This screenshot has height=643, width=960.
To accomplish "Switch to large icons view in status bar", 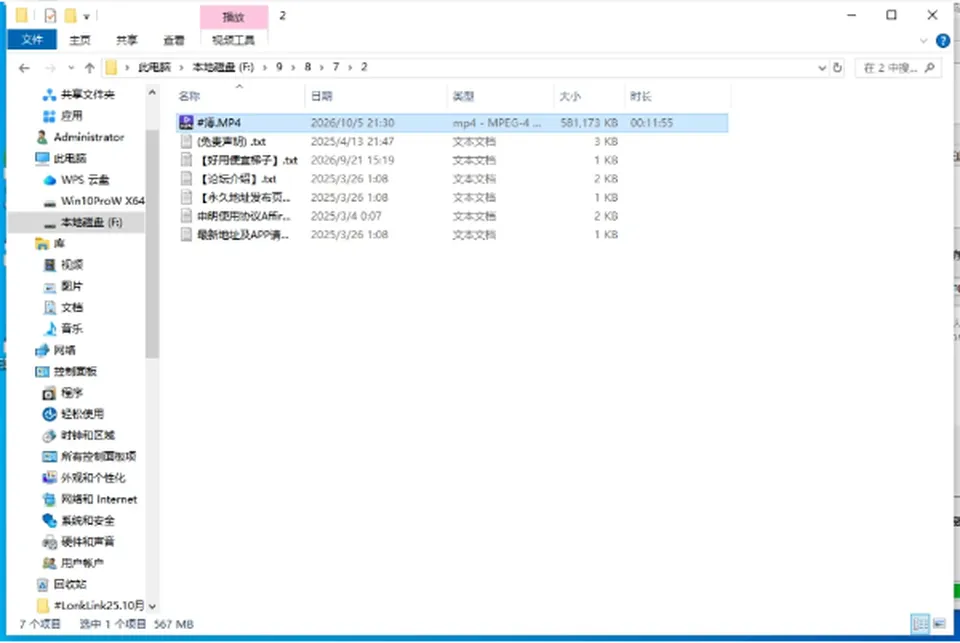I will [939, 623].
